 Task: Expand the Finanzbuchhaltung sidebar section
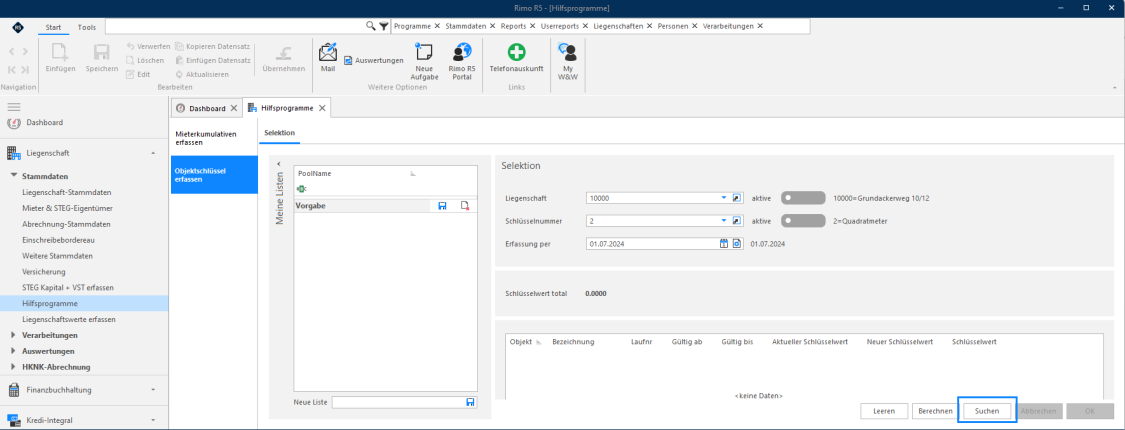[153, 390]
